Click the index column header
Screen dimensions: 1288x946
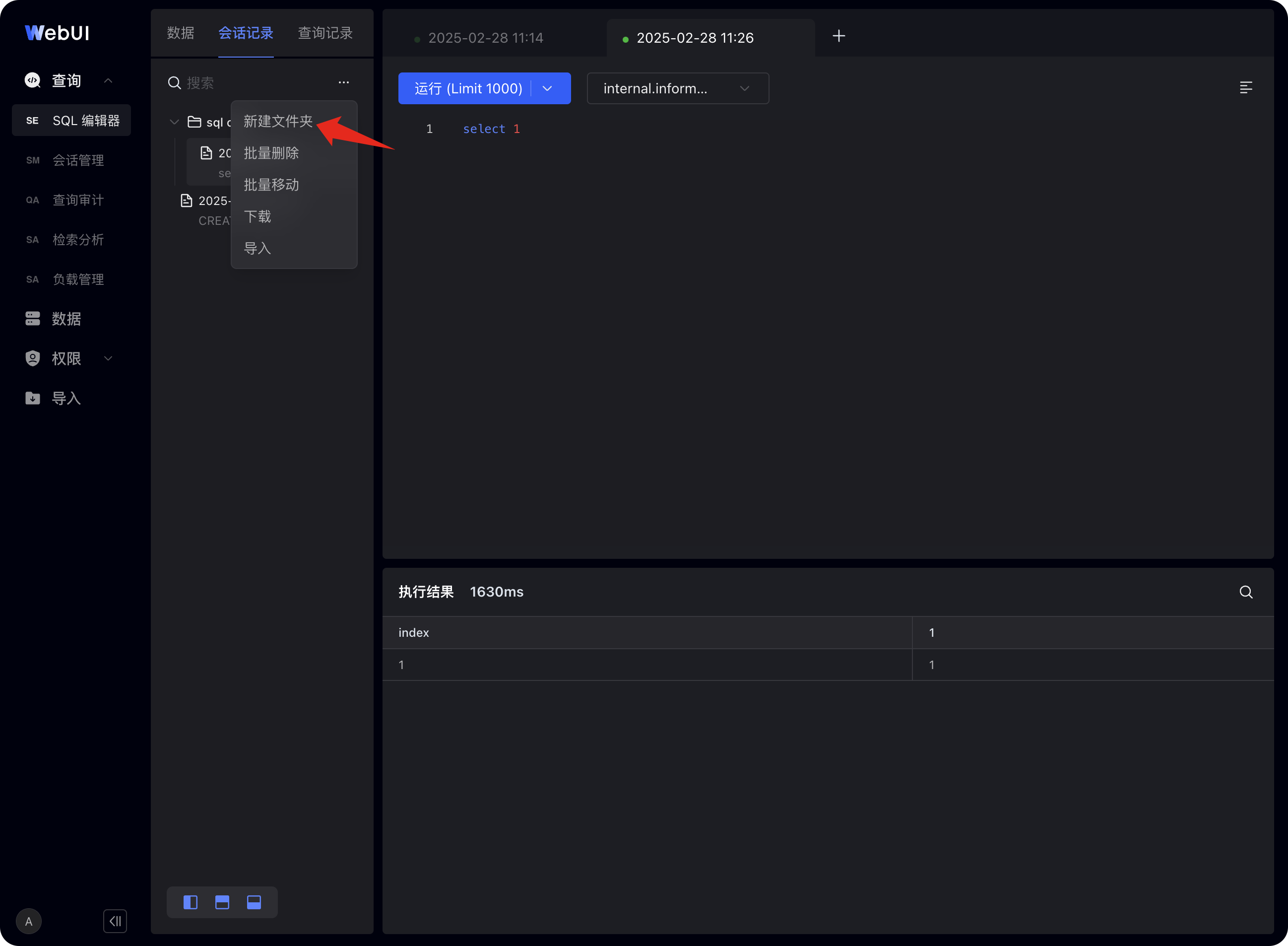point(647,633)
